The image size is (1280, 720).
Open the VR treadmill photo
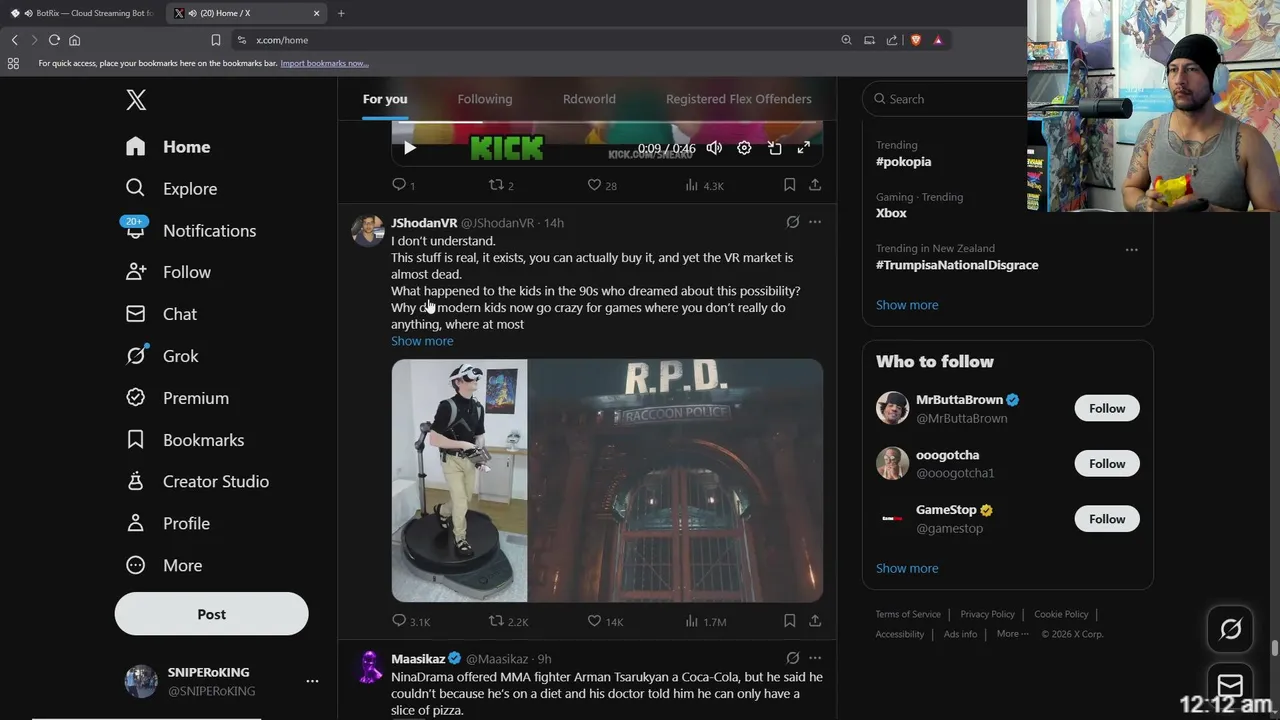pos(459,481)
